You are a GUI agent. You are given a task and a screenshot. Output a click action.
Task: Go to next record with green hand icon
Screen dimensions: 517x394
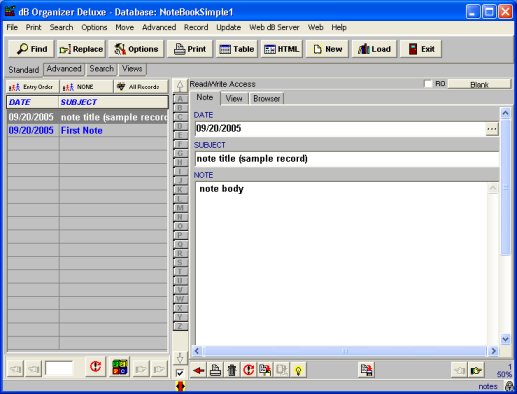pos(476,370)
